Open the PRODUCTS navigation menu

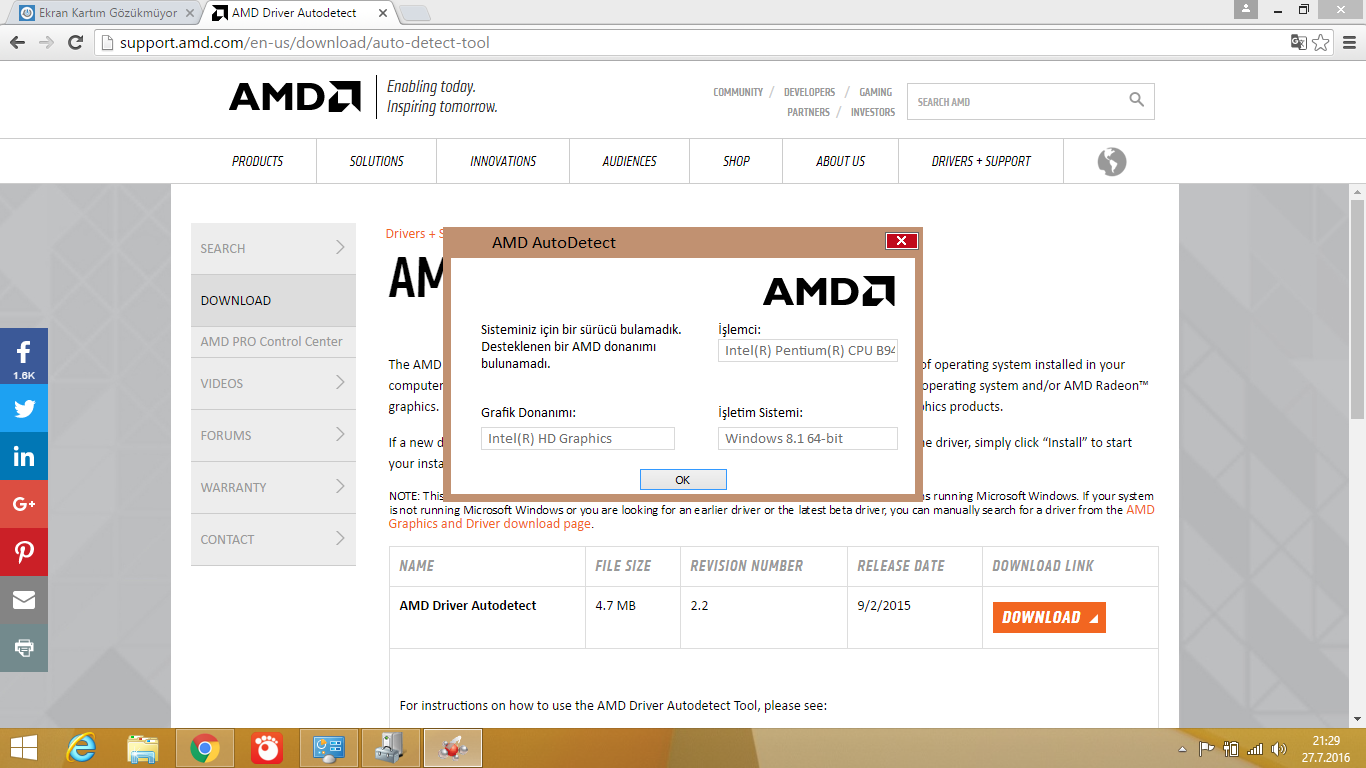pyautogui.click(x=257, y=161)
